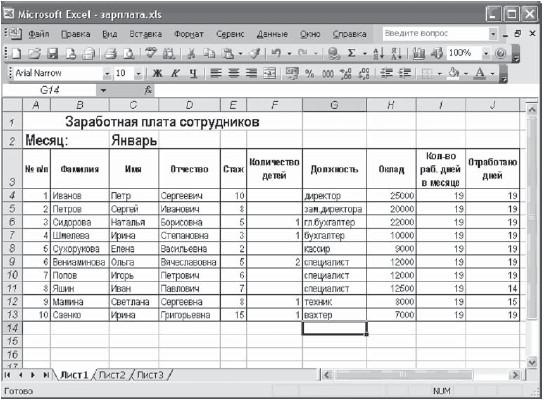Image resolution: width=544 pixels, height=400 pixels.
Task: Click the horizontal scrollbar thumb
Action: pos(403,375)
